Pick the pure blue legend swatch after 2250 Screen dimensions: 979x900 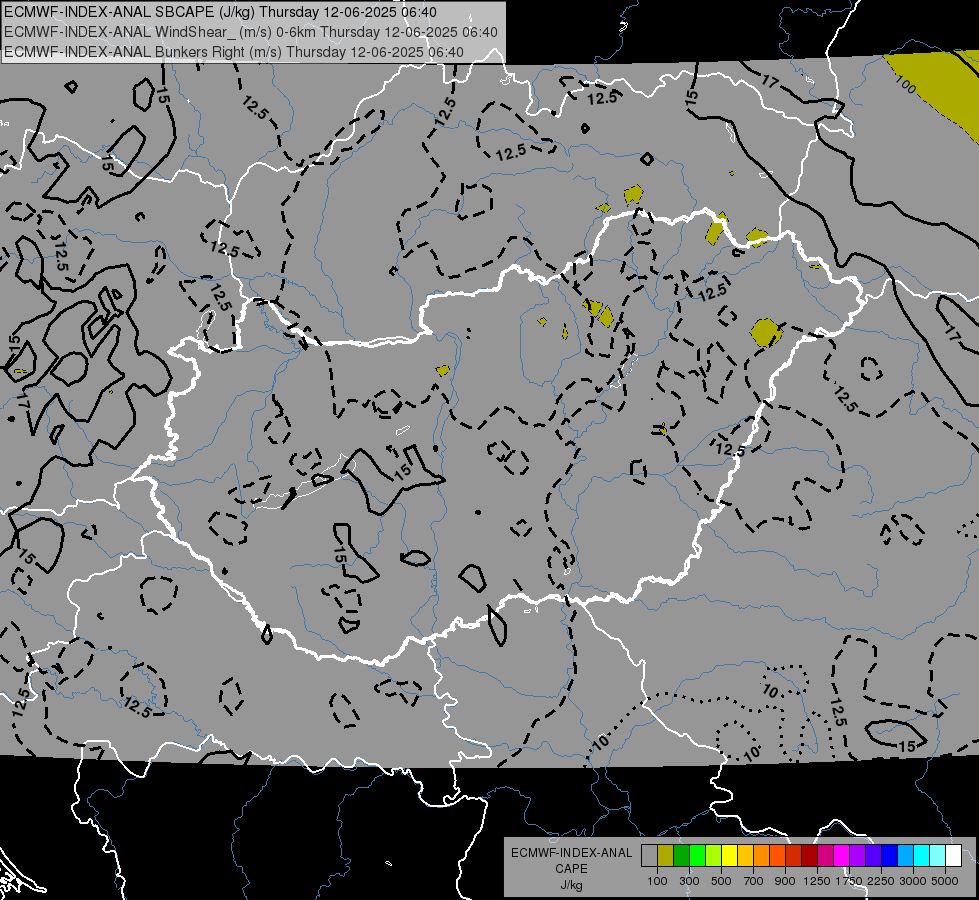(x=889, y=856)
